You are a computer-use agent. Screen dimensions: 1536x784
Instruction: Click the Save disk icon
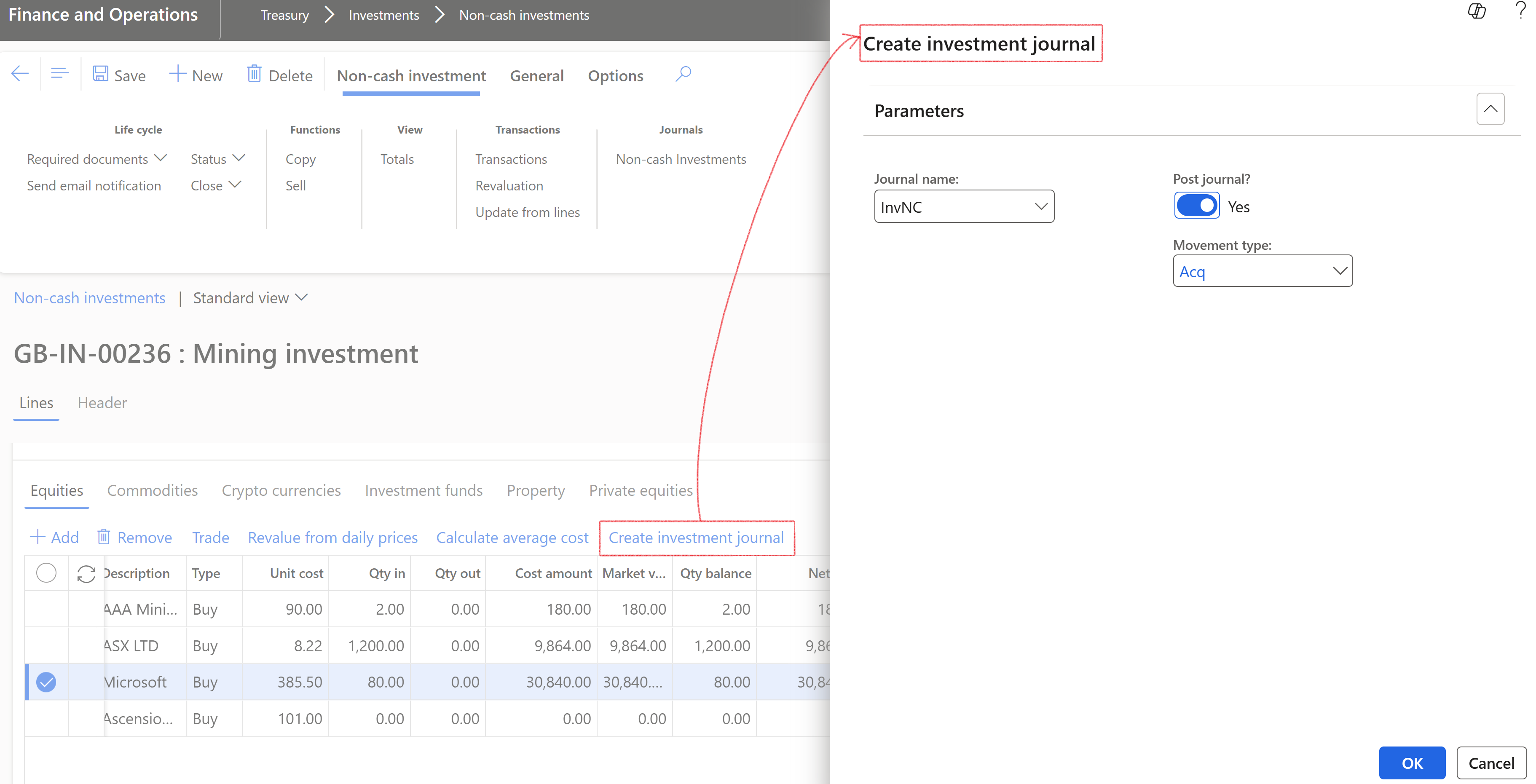tap(100, 75)
